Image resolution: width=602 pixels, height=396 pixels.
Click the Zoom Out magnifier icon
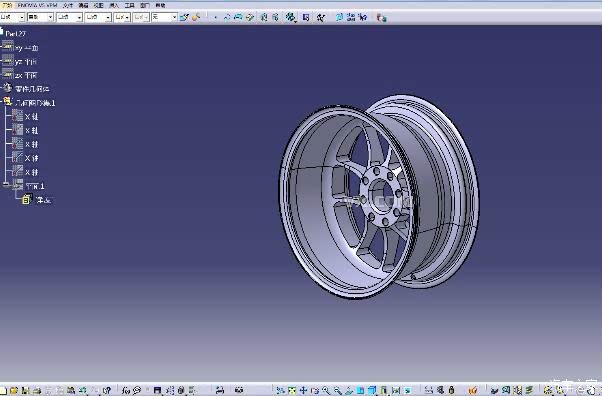click(x=337, y=391)
